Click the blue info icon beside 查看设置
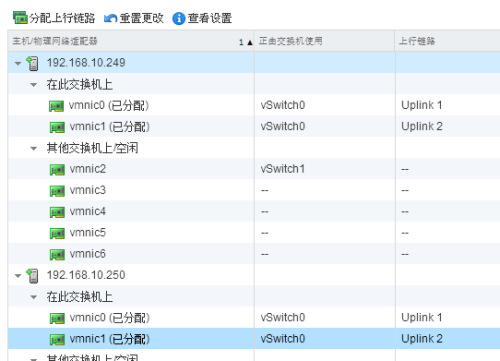The height and width of the screenshot is (361, 500). pyautogui.click(x=178, y=18)
